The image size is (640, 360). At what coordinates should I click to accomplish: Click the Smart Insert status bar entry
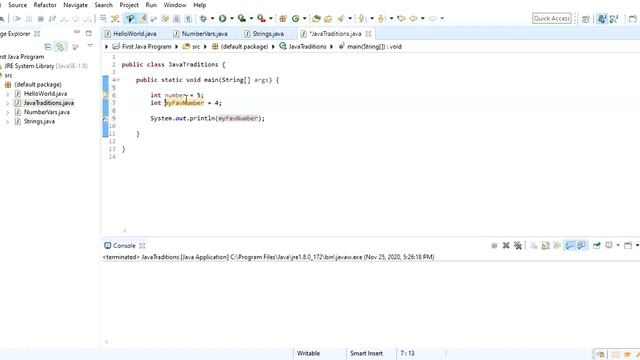click(366, 353)
